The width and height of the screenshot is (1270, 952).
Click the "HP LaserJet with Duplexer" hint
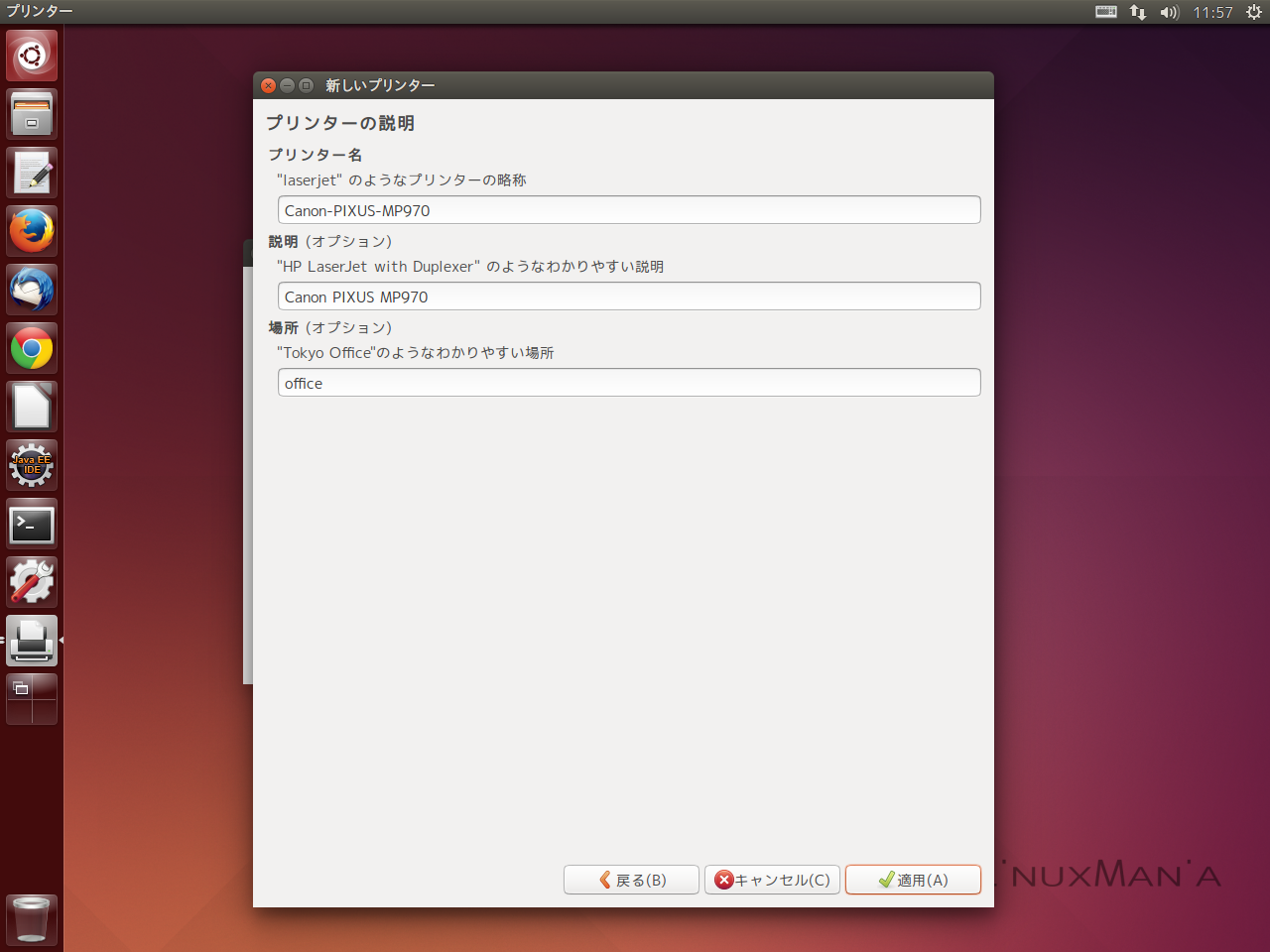470,267
